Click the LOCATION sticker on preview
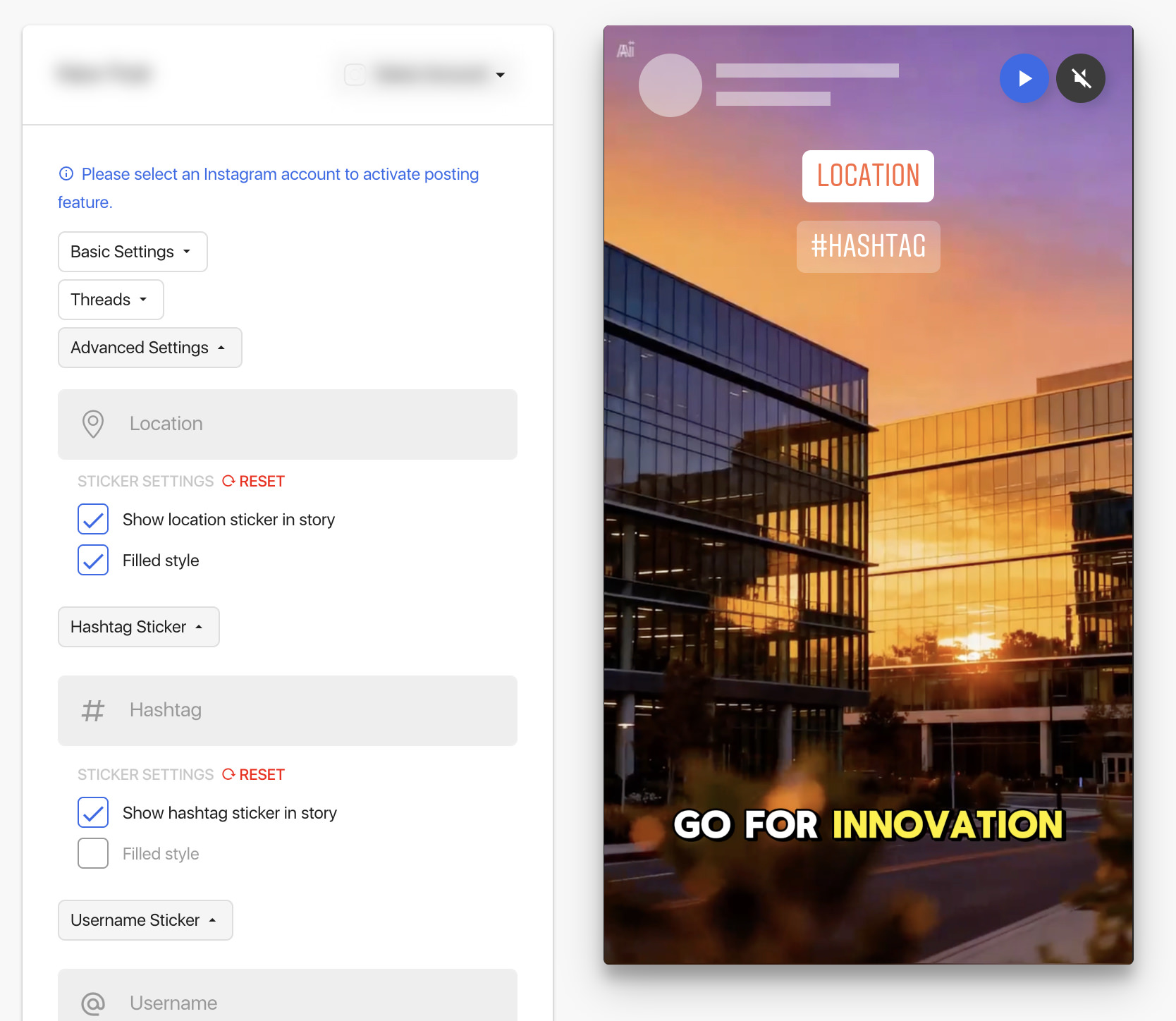1176x1021 pixels. coord(868,176)
